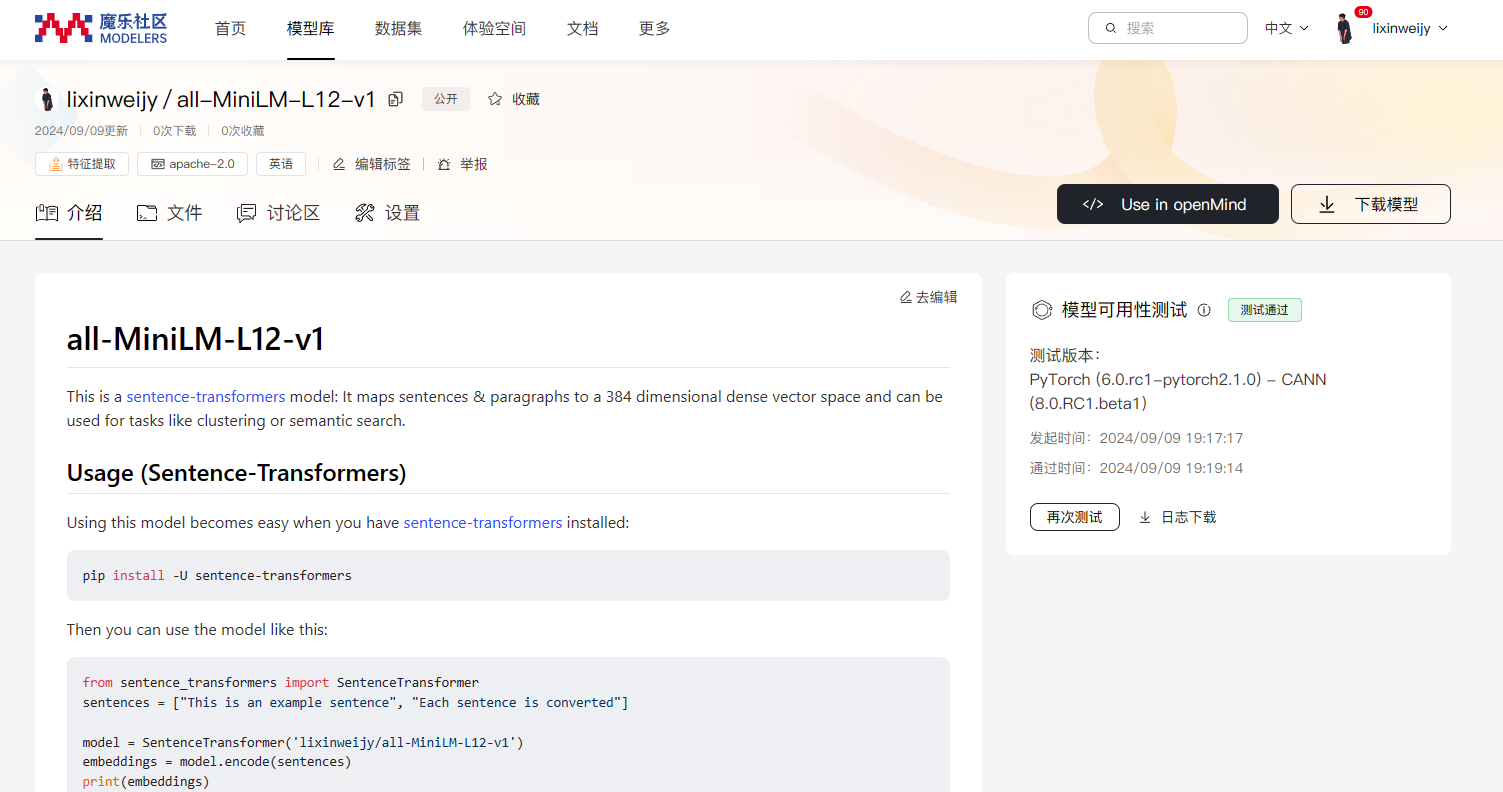
Task: Click the 举报 report alarm icon
Action: [x=444, y=164]
